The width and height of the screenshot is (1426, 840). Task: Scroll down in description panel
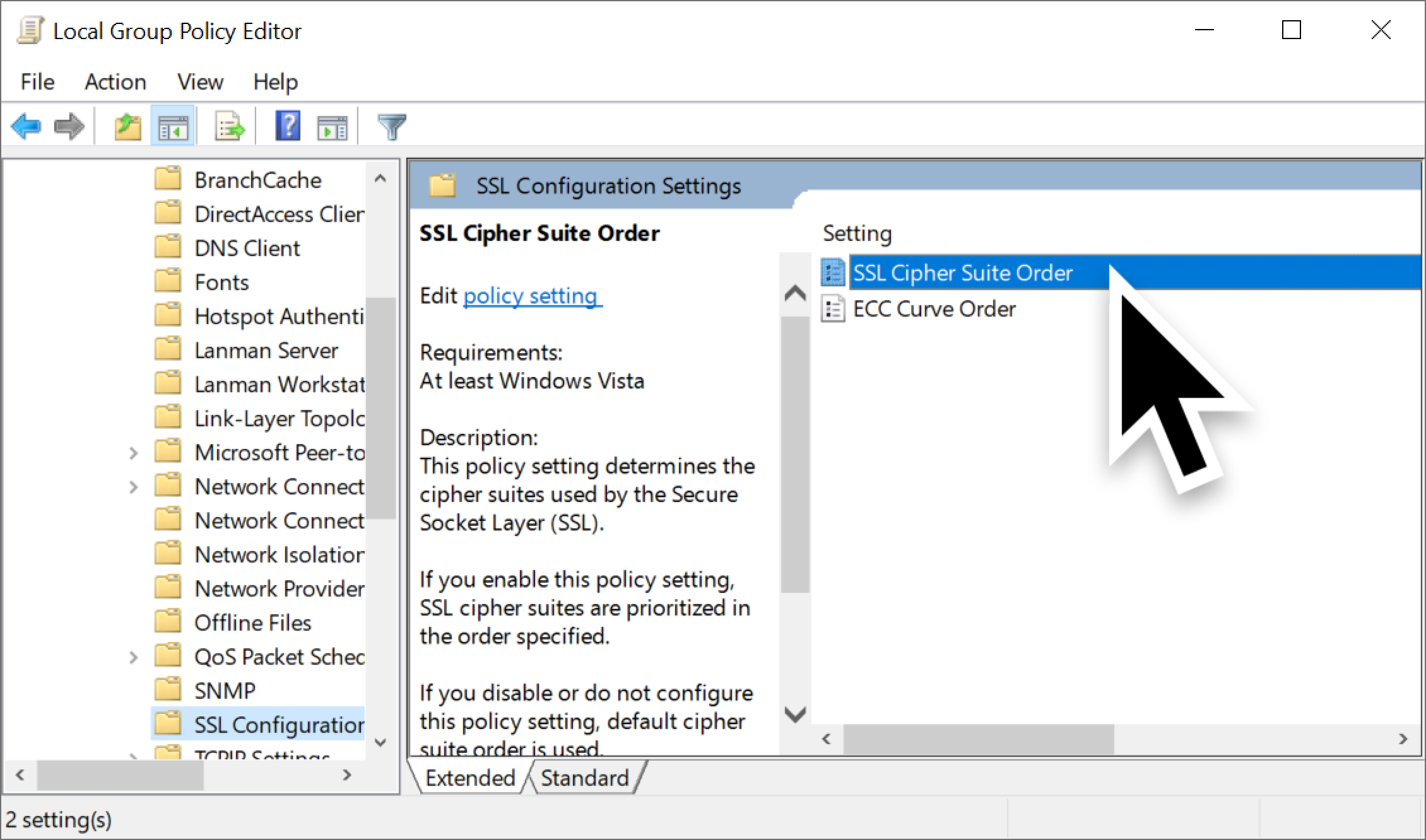pos(795,711)
